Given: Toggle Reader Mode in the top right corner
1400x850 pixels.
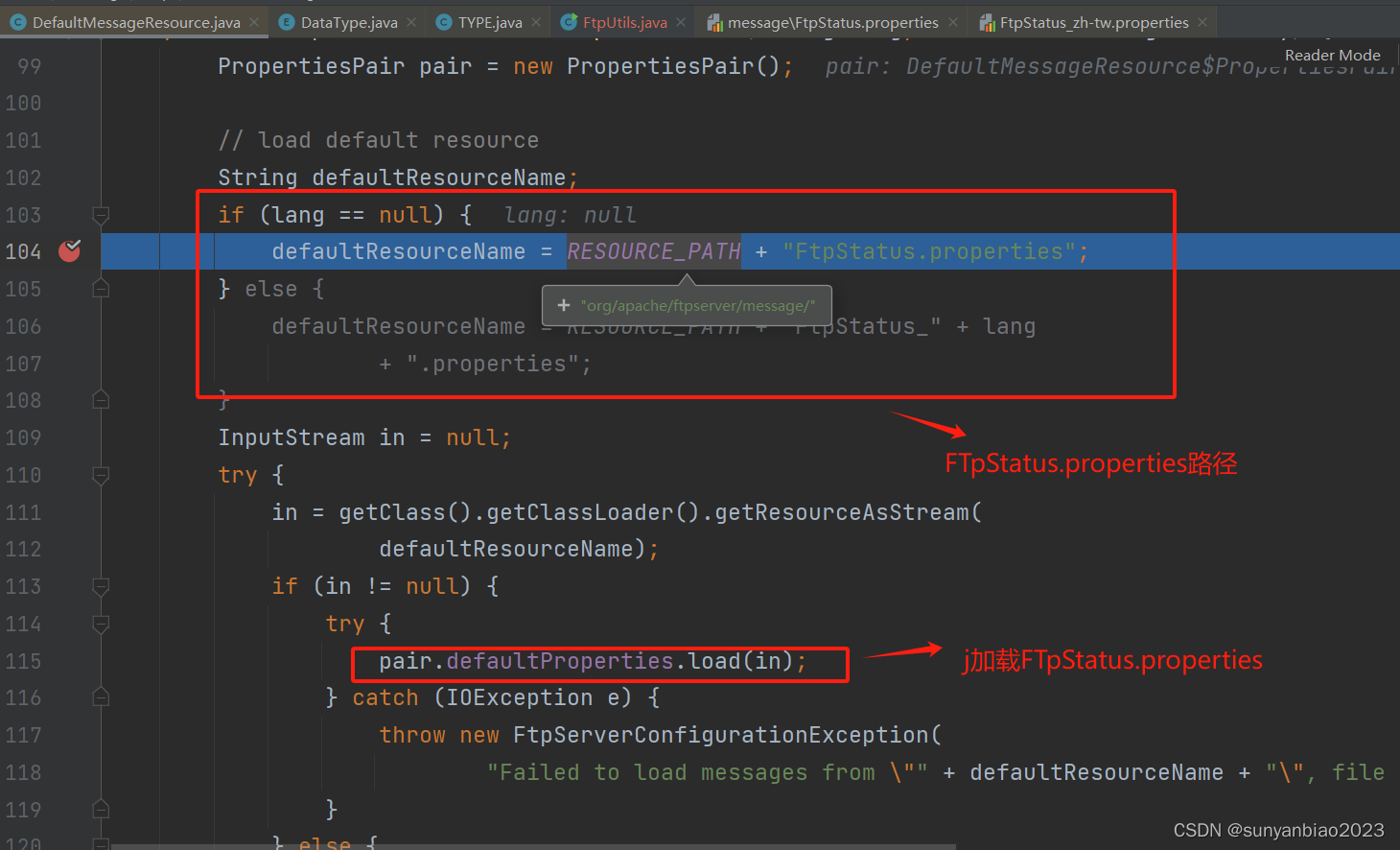Looking at the screenshot, I should (1332, 55).
